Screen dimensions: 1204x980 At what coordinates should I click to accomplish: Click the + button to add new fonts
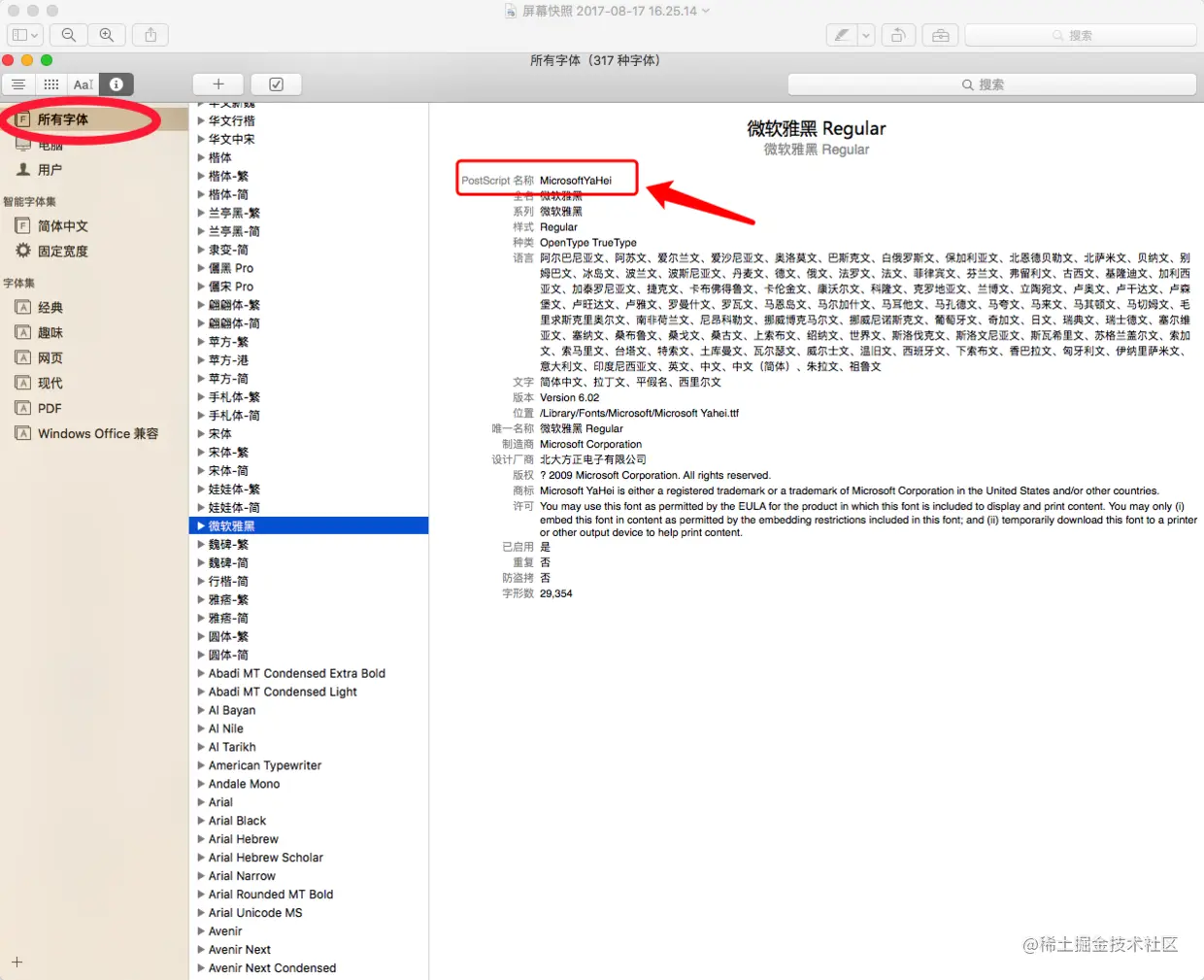click(217, 84)
